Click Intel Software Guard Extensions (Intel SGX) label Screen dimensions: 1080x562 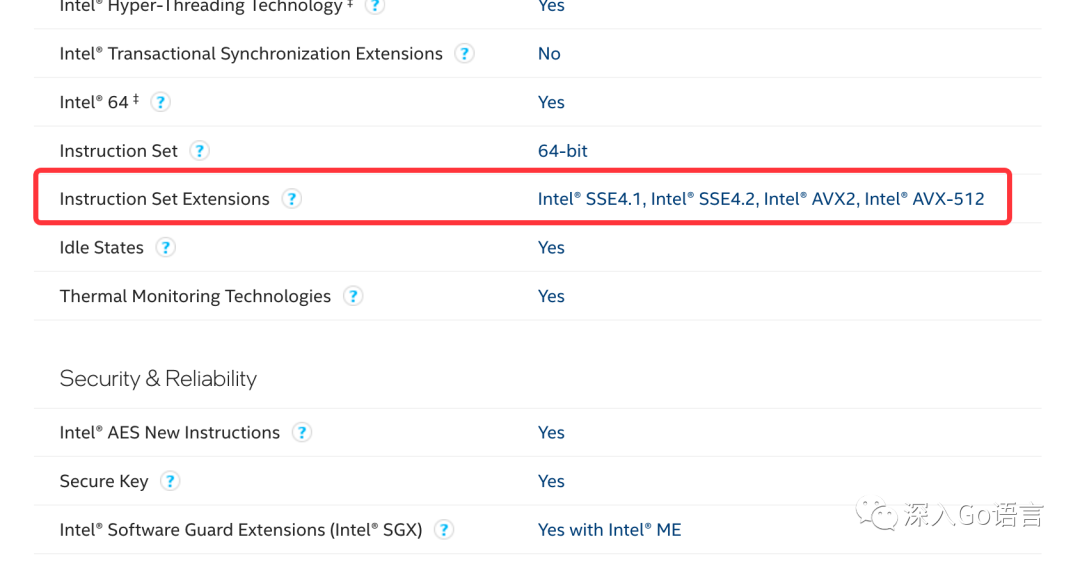tap(240, 530)
